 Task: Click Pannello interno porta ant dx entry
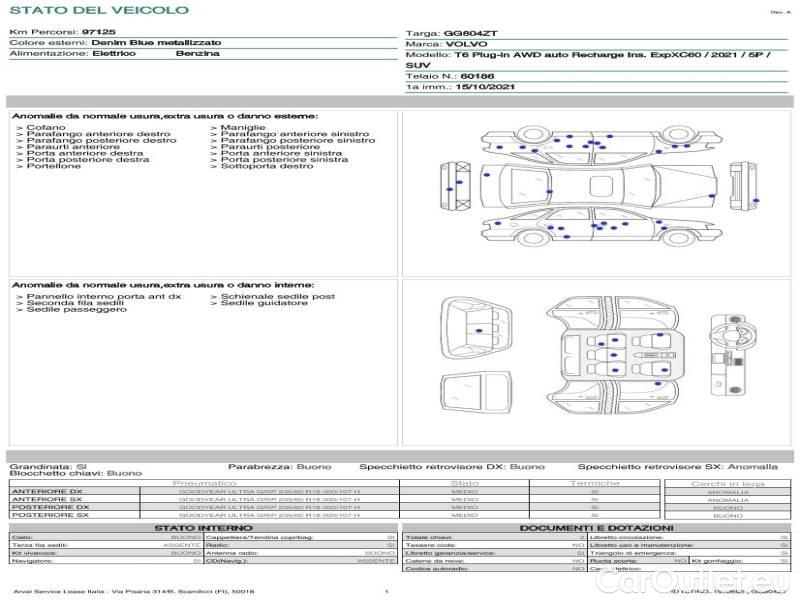pos(104,297)
